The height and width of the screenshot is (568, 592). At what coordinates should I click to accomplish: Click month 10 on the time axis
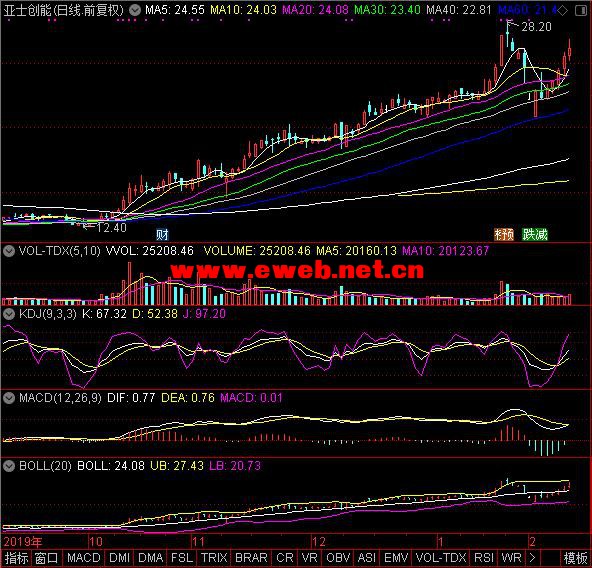click(x=96, y=542)
